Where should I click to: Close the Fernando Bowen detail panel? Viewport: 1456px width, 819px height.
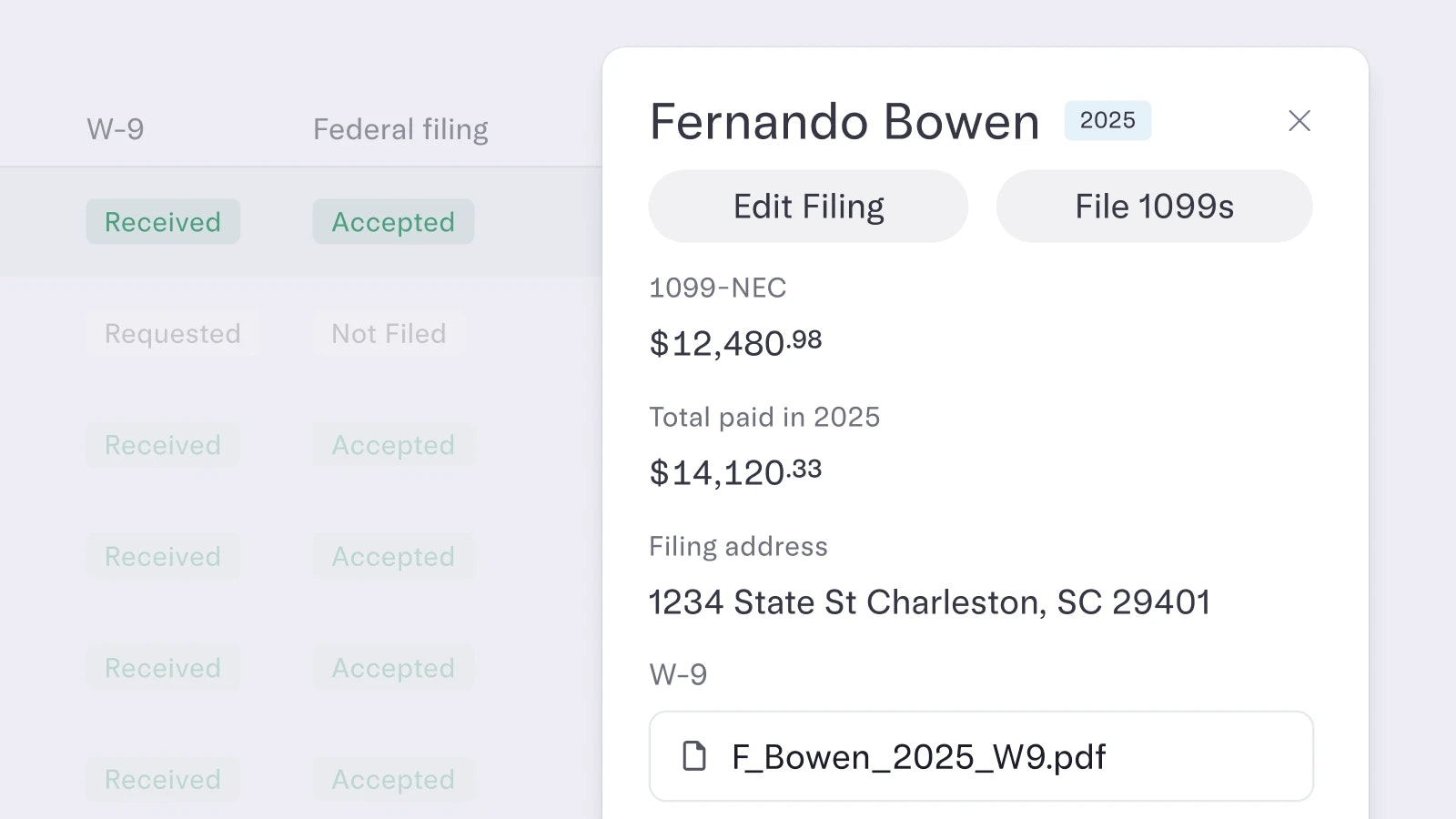[1299, 121]
